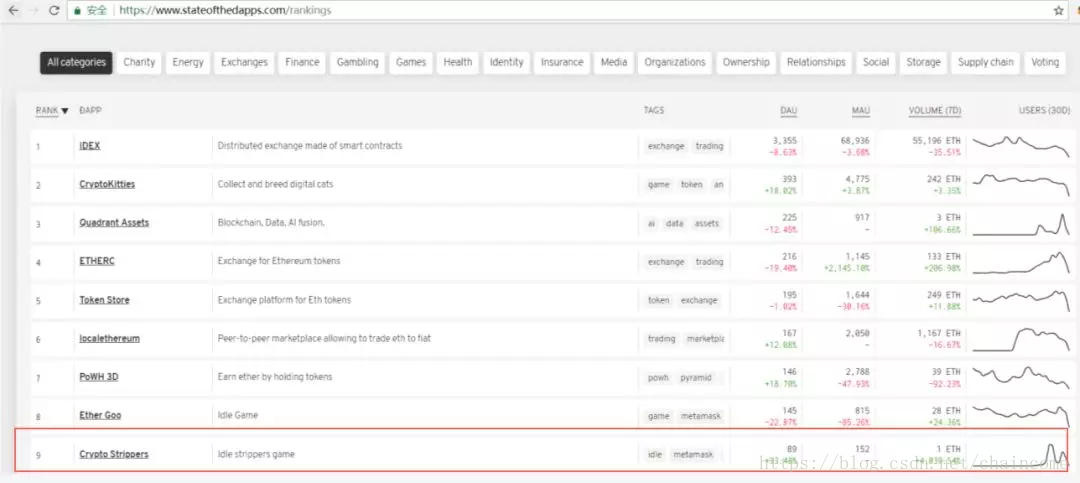The width and height of the screenshot is (1080, 483).
Task: Reload the page with the refresh icon
Action: coord(54,10)
